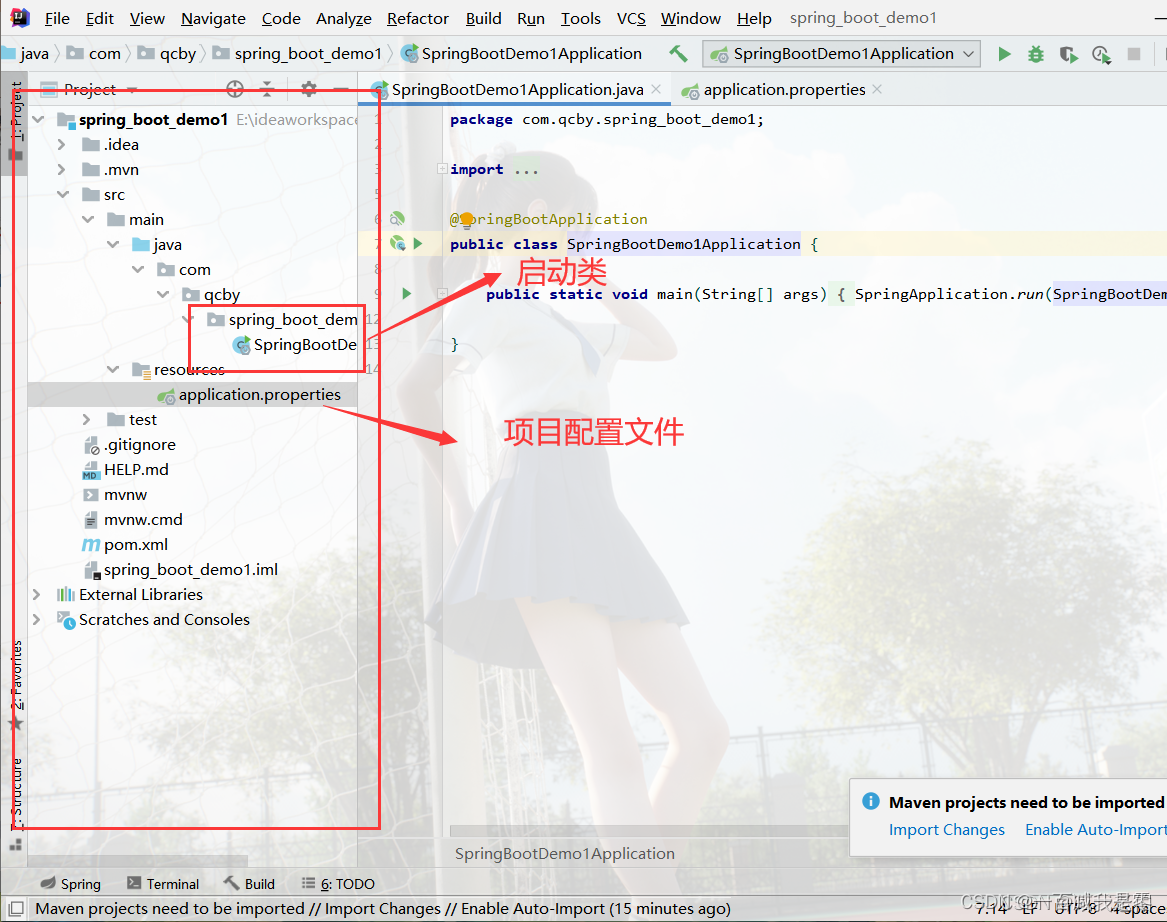This screenshot has height=922, width=1167.
Task: Expand the test folder
Action: pos(86,420)
